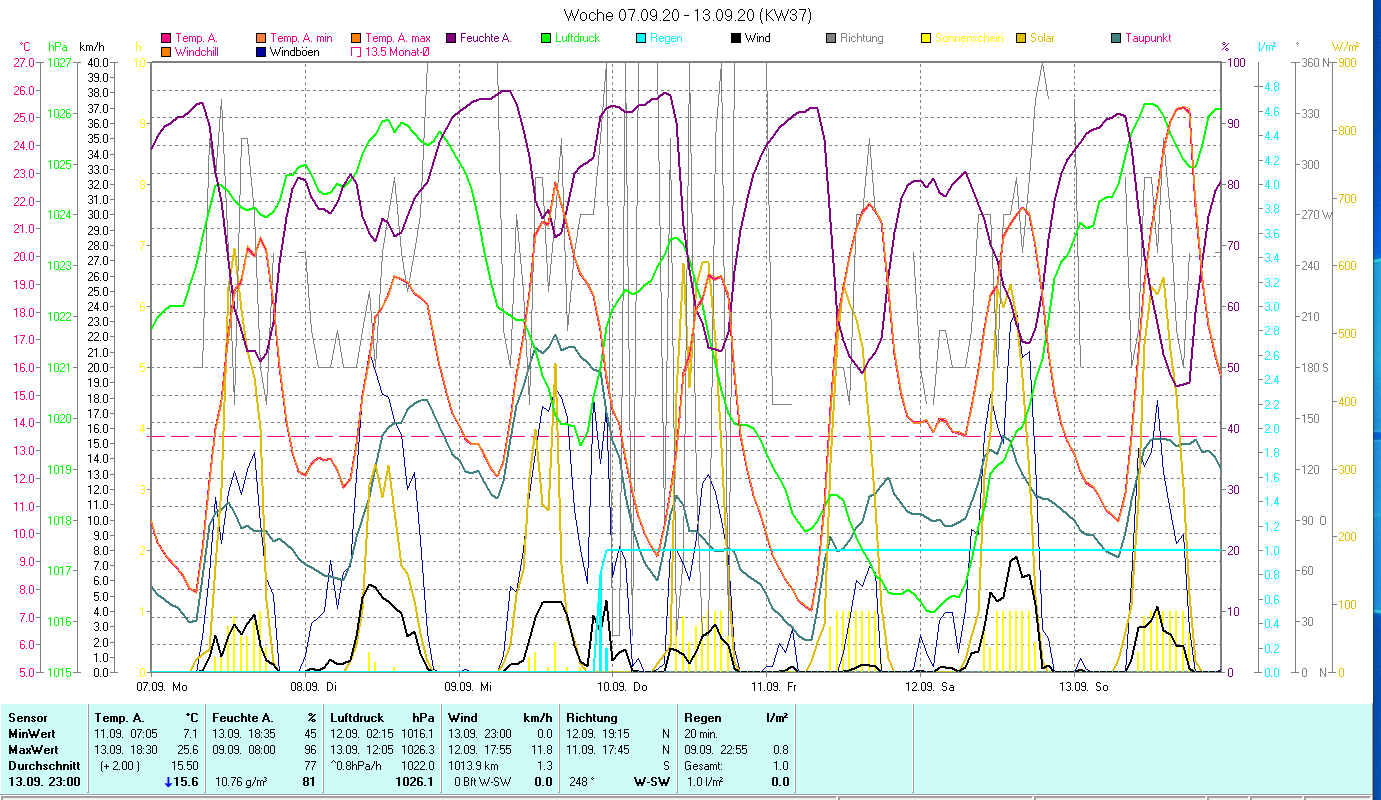The image size is (1381, 800).
Task: Click the 'MinWert' row label
Action: click(x=30, y=734)
